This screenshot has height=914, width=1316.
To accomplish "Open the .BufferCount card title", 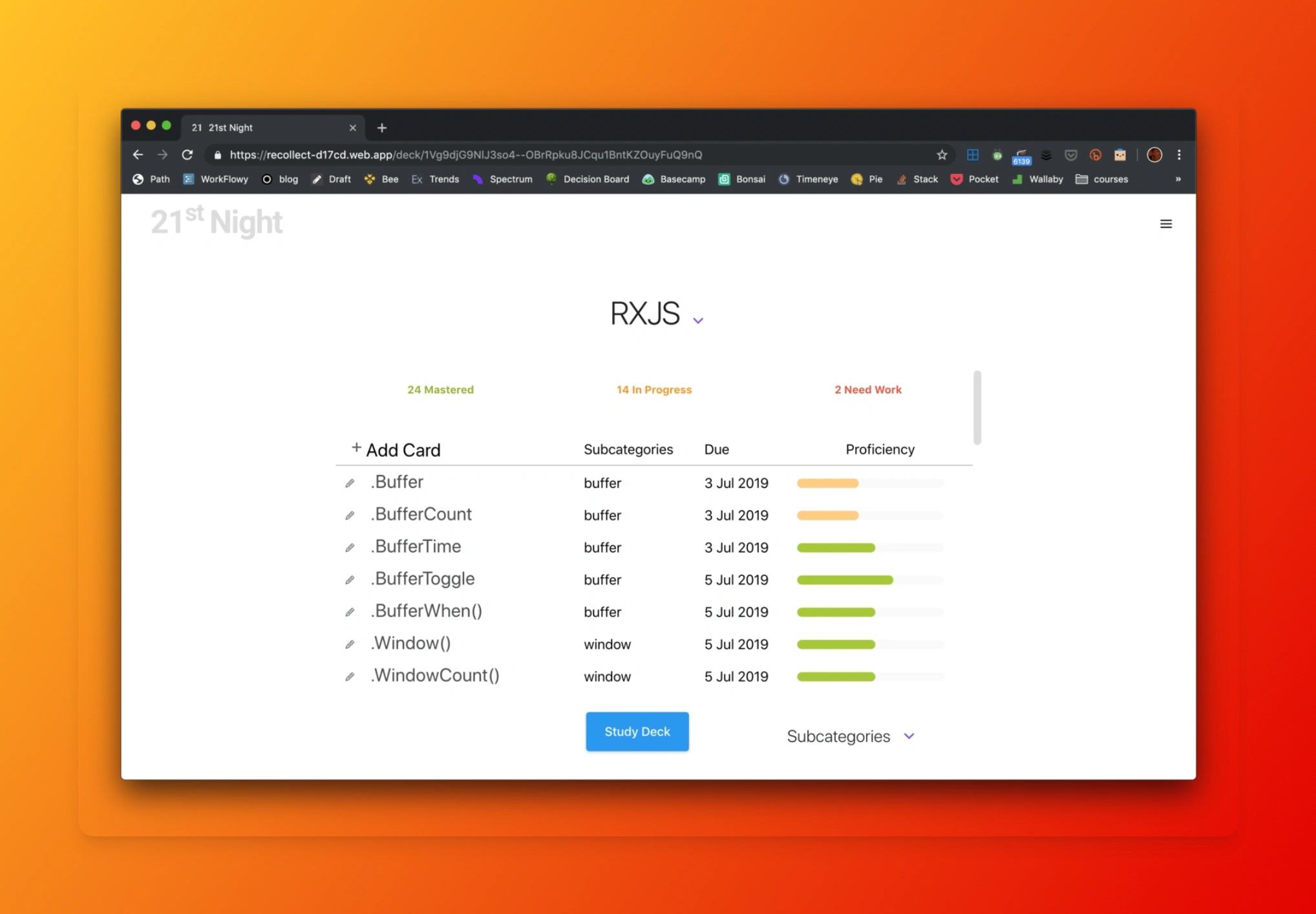I will [421, 514].
